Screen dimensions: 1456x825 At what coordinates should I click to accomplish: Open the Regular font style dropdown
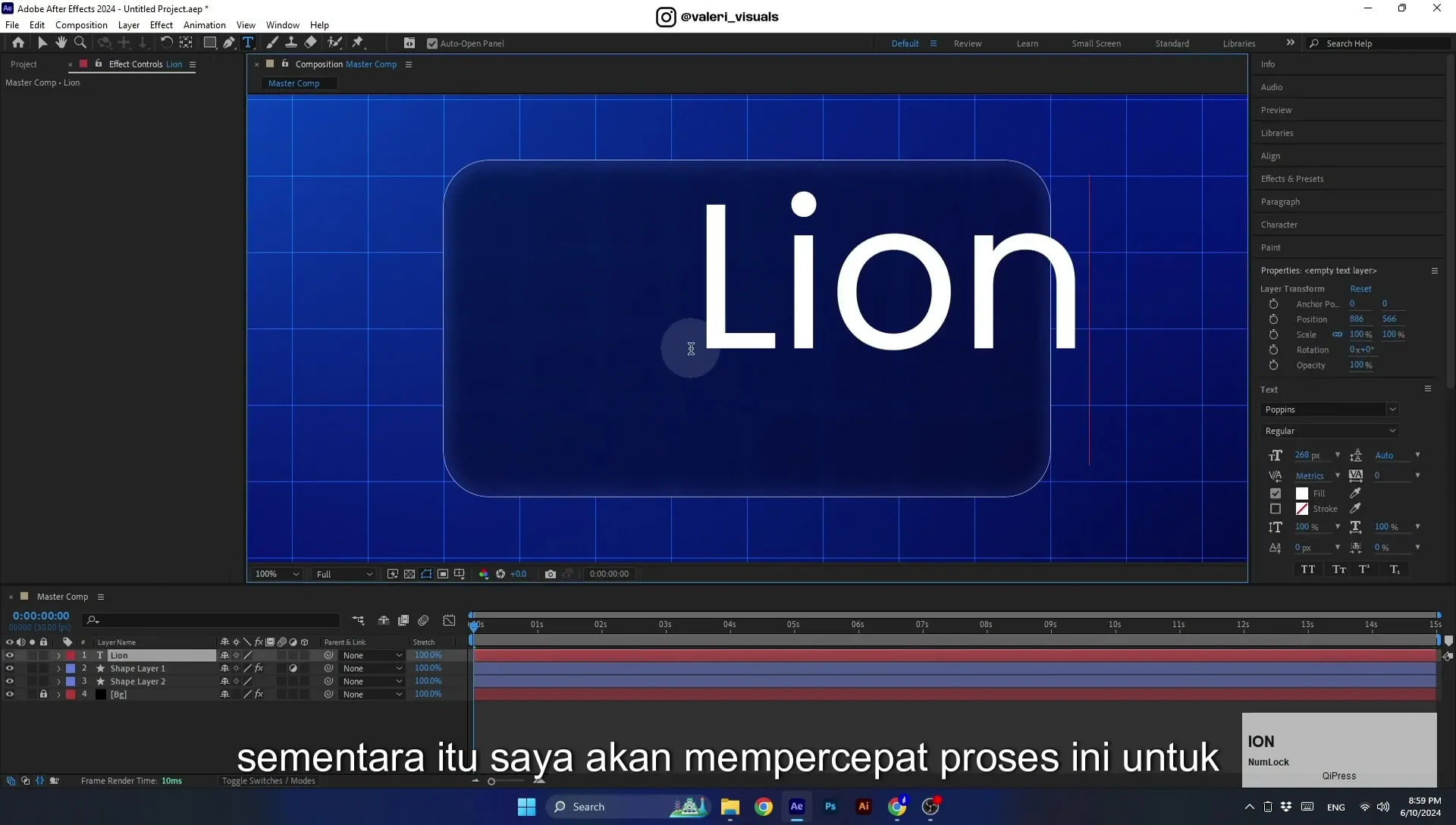click(x=1329, y=431)
